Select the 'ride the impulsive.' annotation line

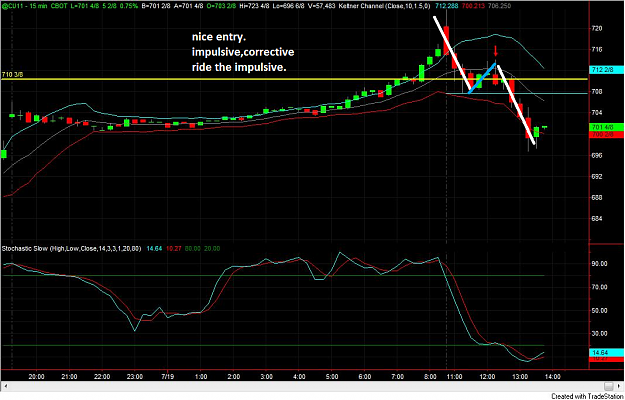[x=239, y=67]
